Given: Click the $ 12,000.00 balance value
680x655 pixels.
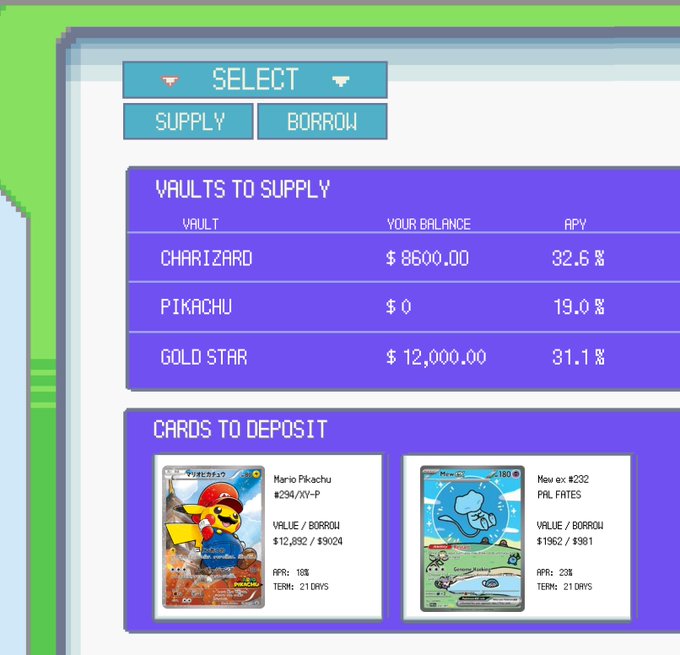Looking at the screenshot, I should coord(436,357).
